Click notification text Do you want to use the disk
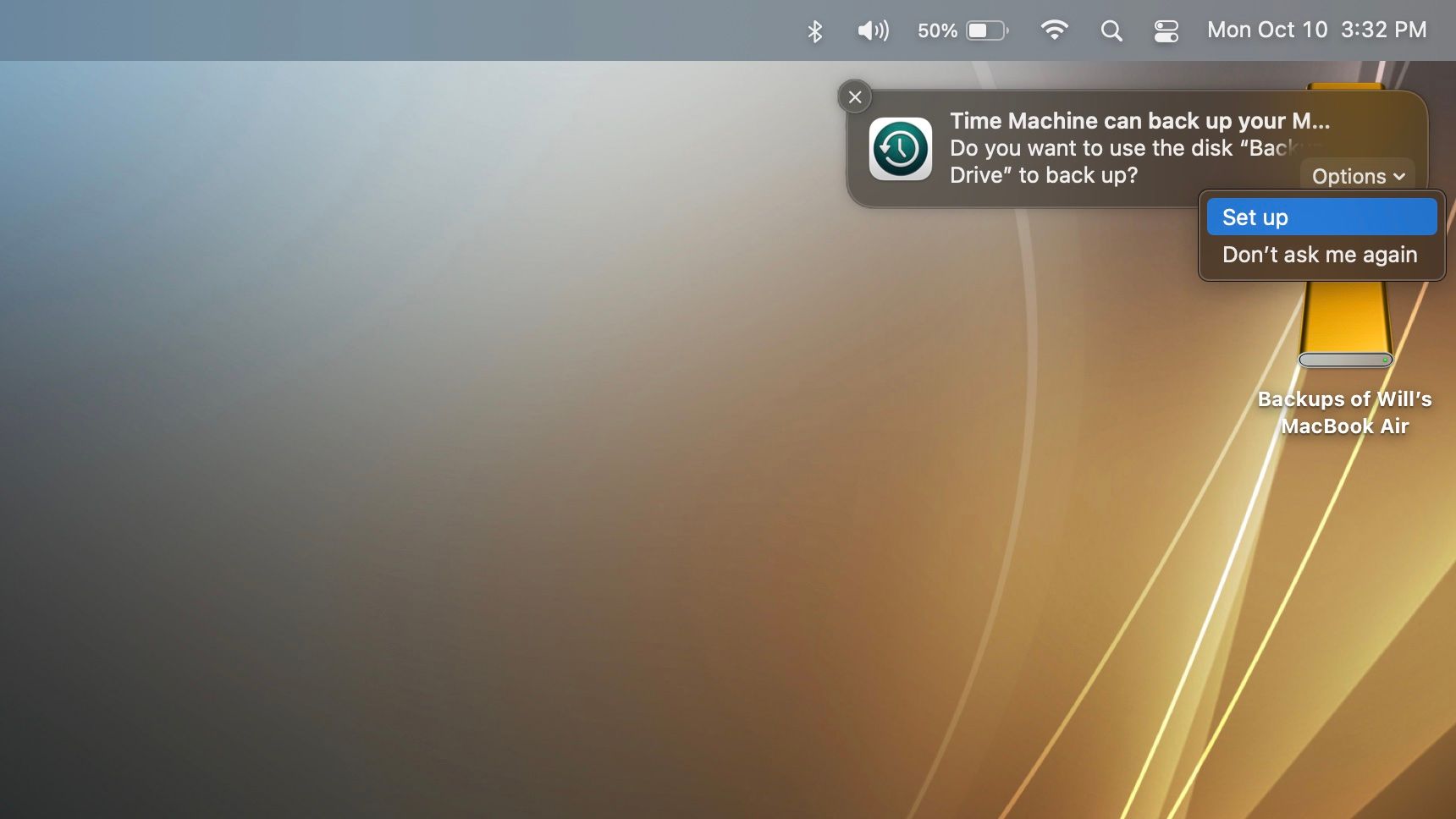Screen dimensions: 1456x819 click(x=1092, y=148)
